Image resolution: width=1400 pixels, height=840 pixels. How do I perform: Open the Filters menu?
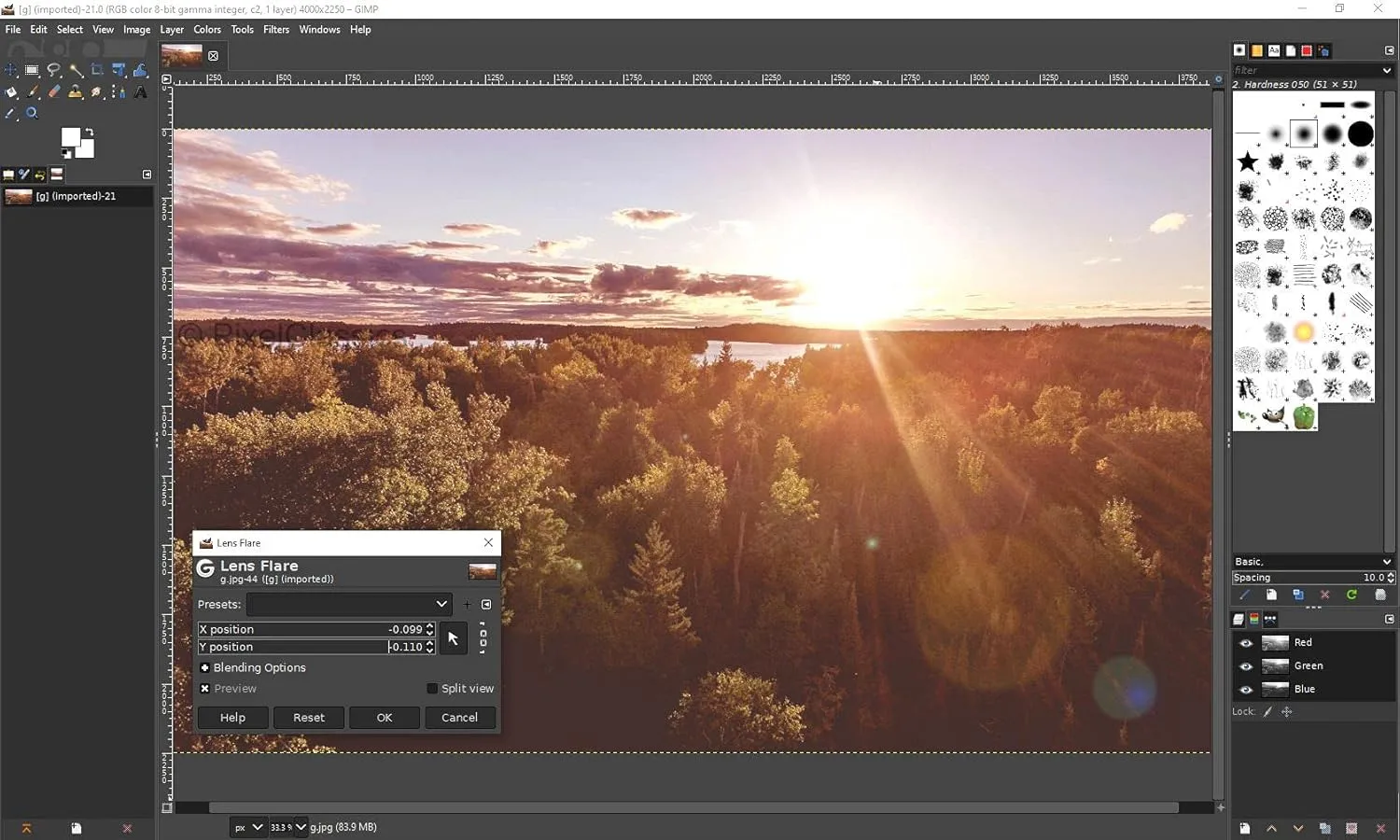(x=276, y=29)
